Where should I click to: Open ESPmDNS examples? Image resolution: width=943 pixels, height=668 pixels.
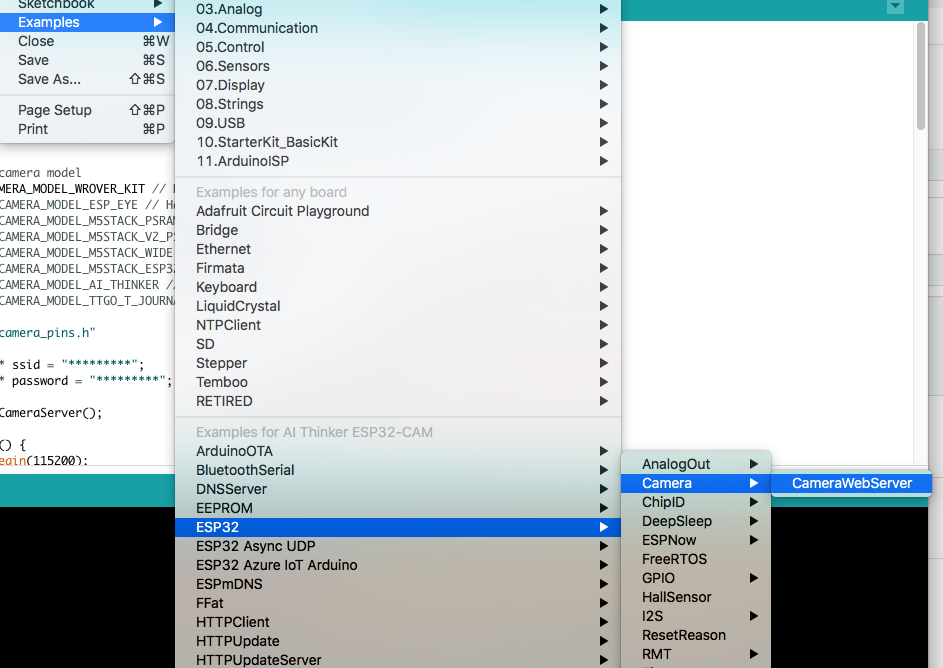(398, 584)
